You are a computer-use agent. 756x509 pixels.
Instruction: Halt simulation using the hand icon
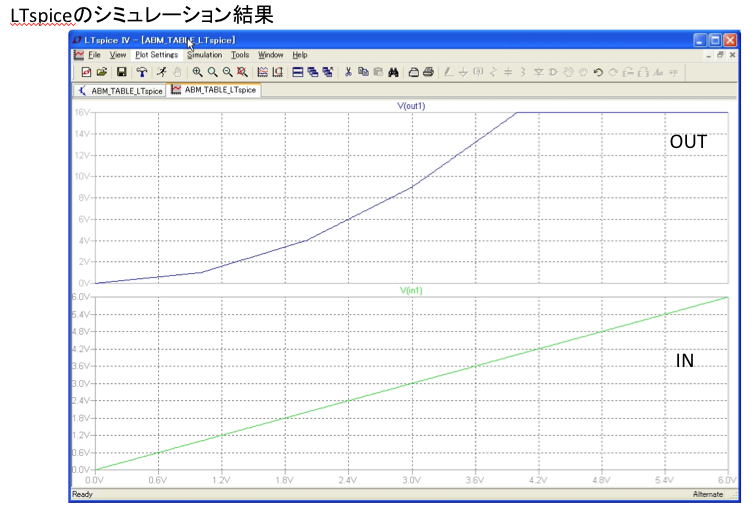177,72
